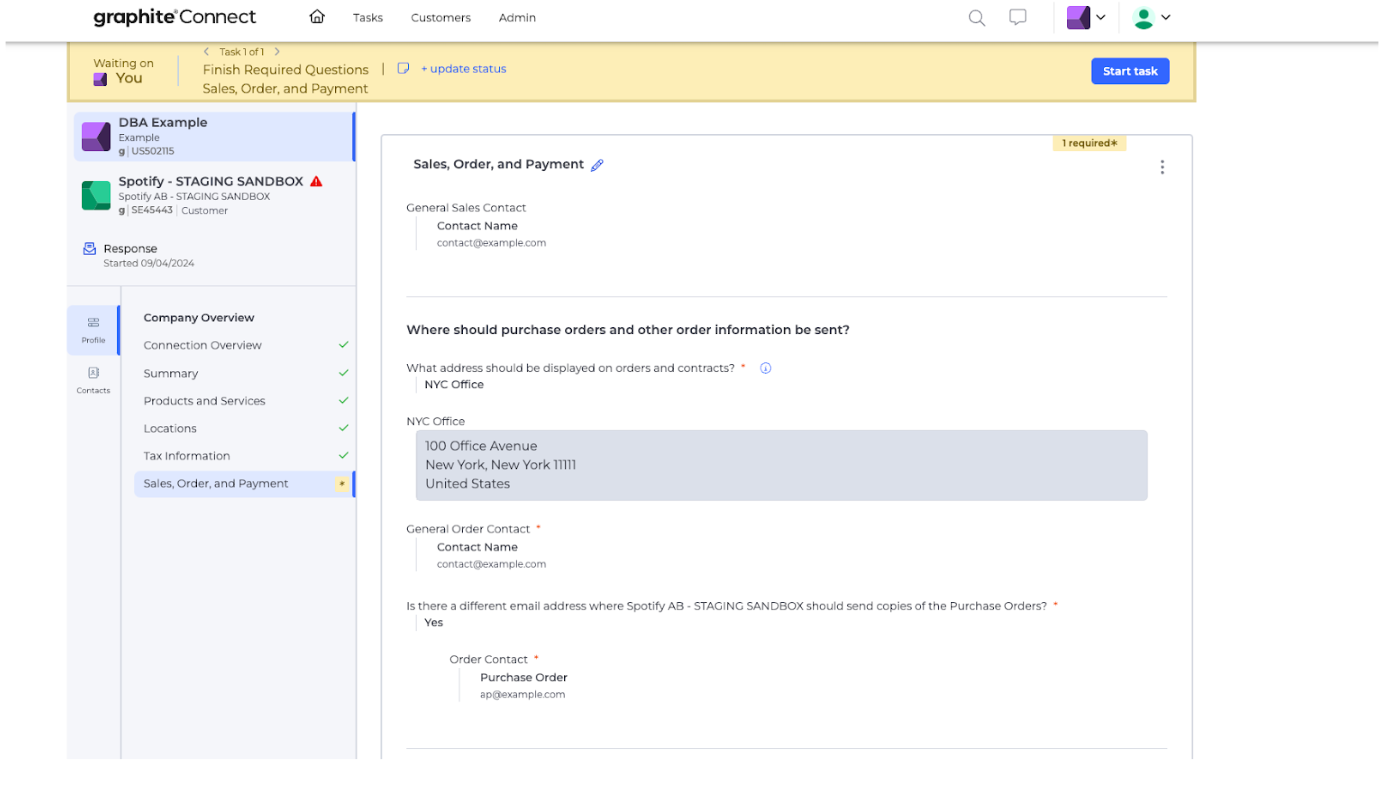The height and width of the screenshot is (792, 1390).
Task: Open the three-dot menu on the card
Action: click(1161, 167)
